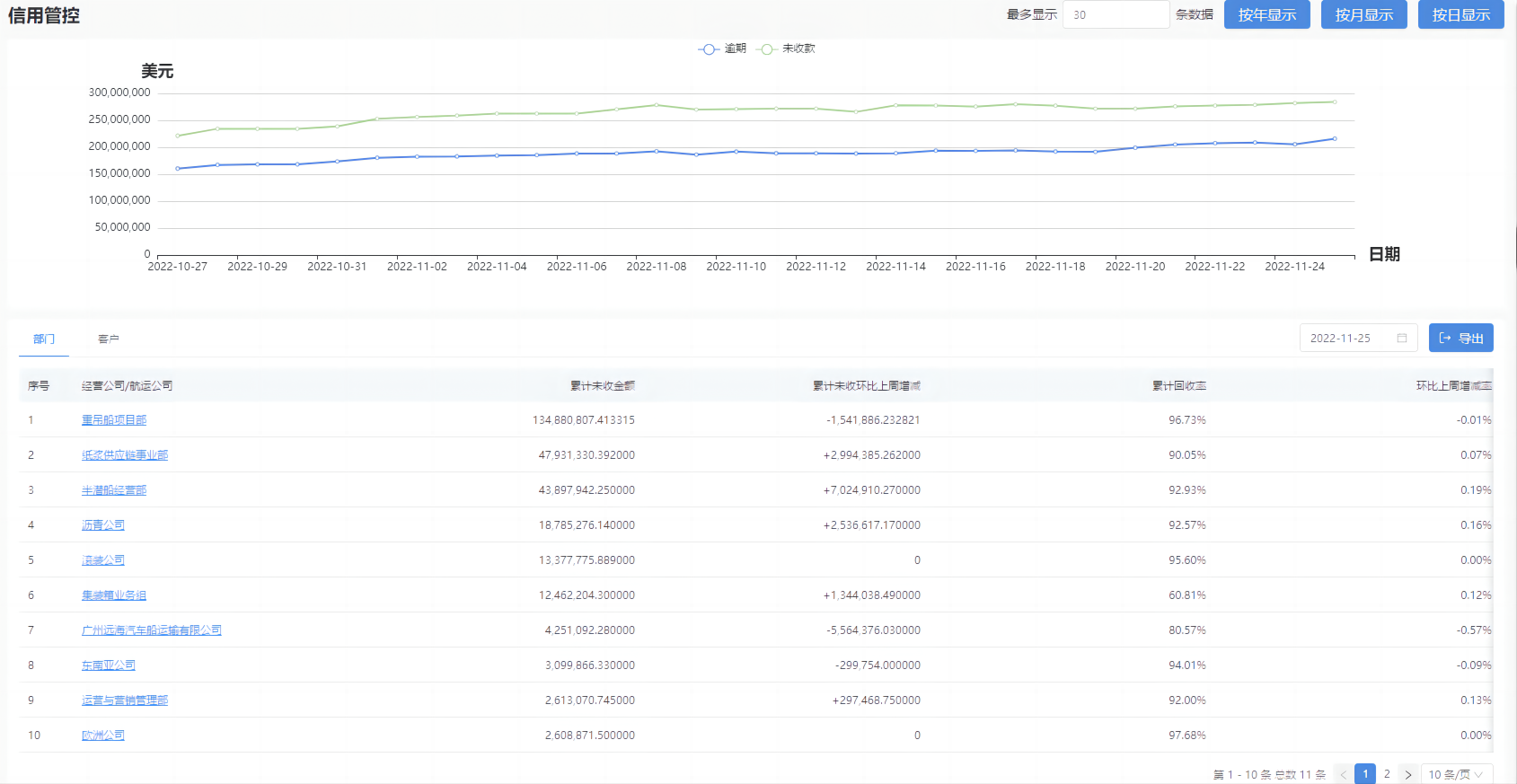Open the 10 条/页 page size dropdown

(x=1457, y=774)
